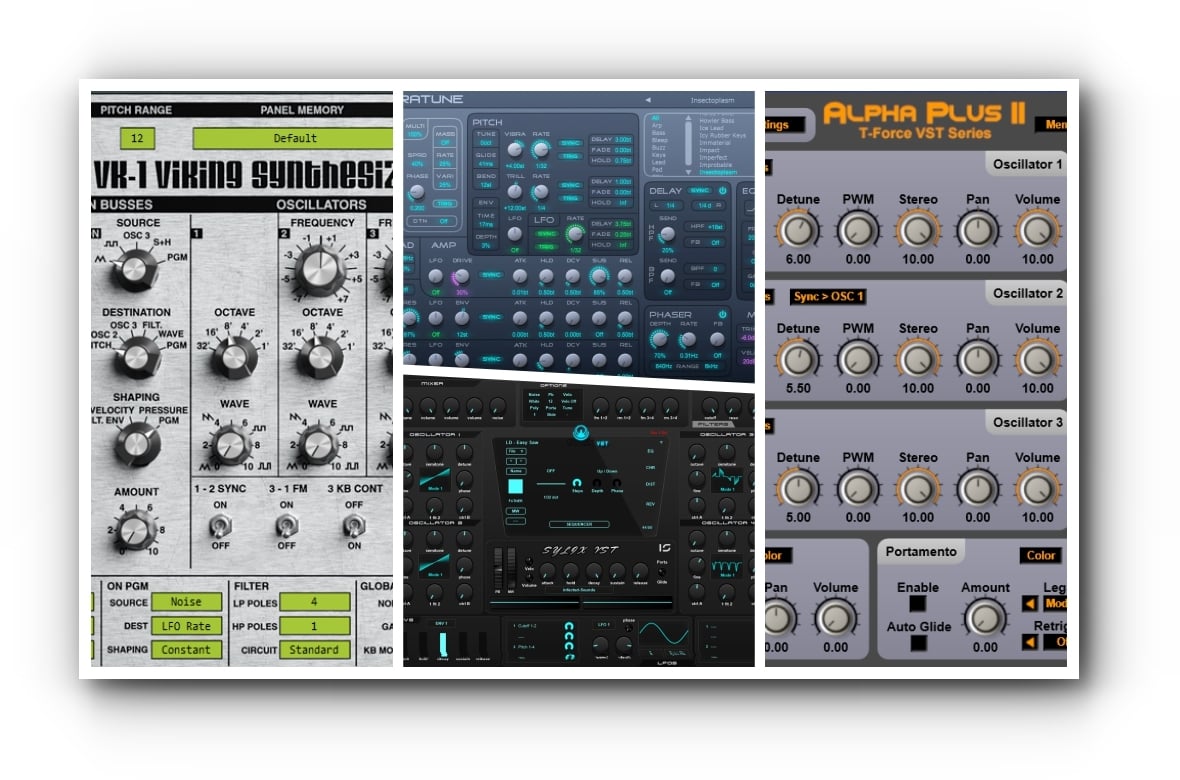
Task: Select the Insectoplasm preset in Ultratune list
Action: (719, 172)
